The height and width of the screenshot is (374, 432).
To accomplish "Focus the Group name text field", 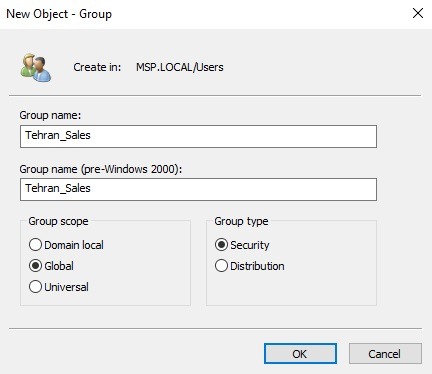I will pos(198,136).
